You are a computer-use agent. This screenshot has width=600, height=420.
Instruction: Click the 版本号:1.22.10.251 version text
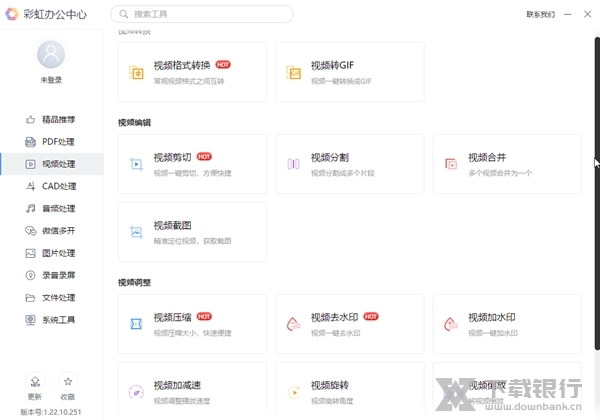[51, 412]
